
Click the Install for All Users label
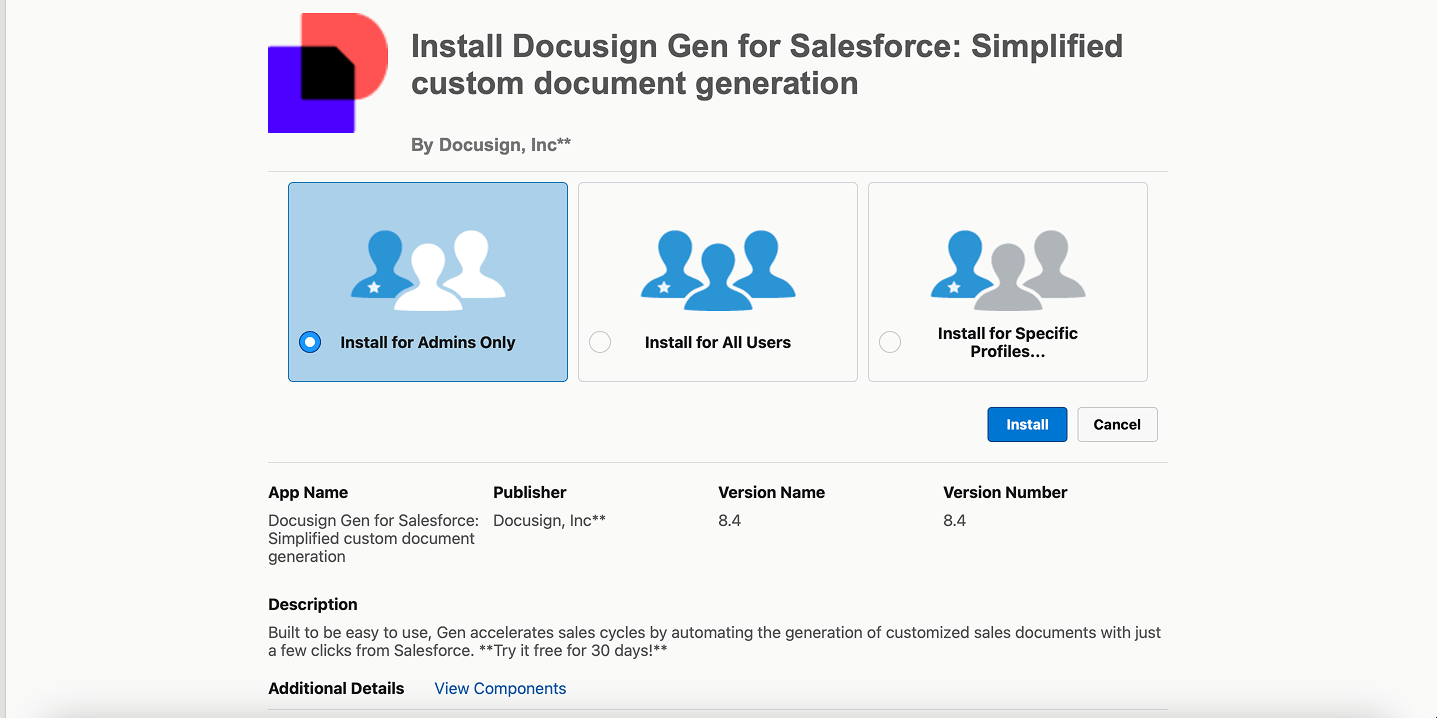pyautogui.click(x=718, y=342)
